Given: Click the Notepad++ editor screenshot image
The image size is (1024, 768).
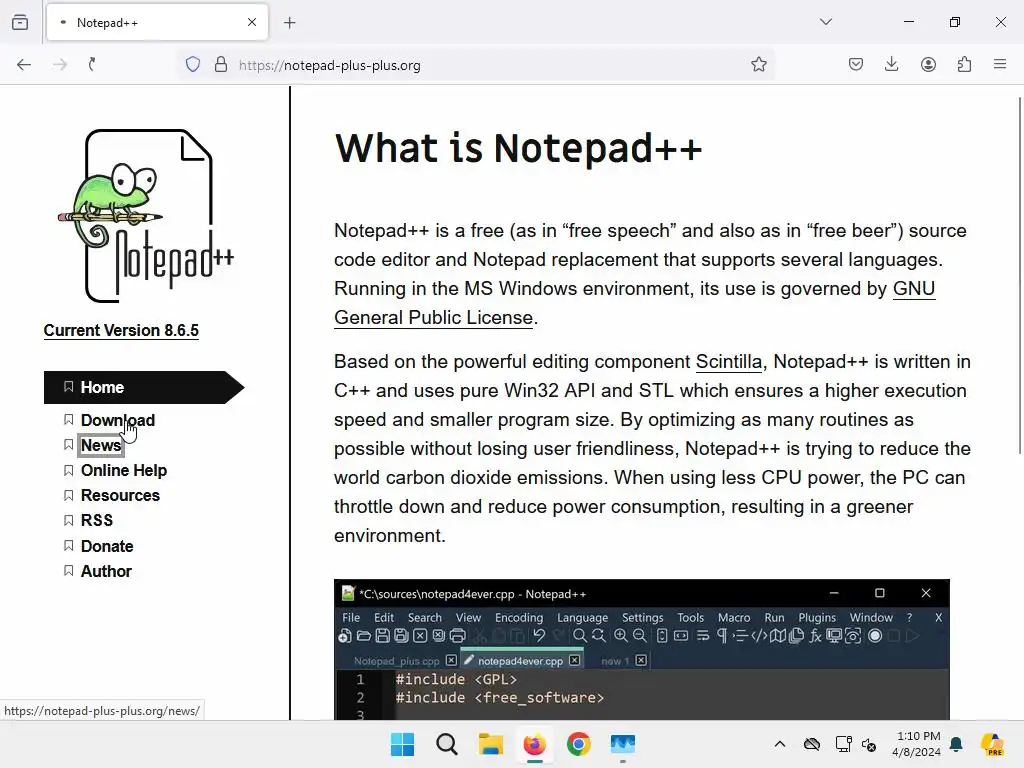Looking at the screenshot, I should (642, 649).
